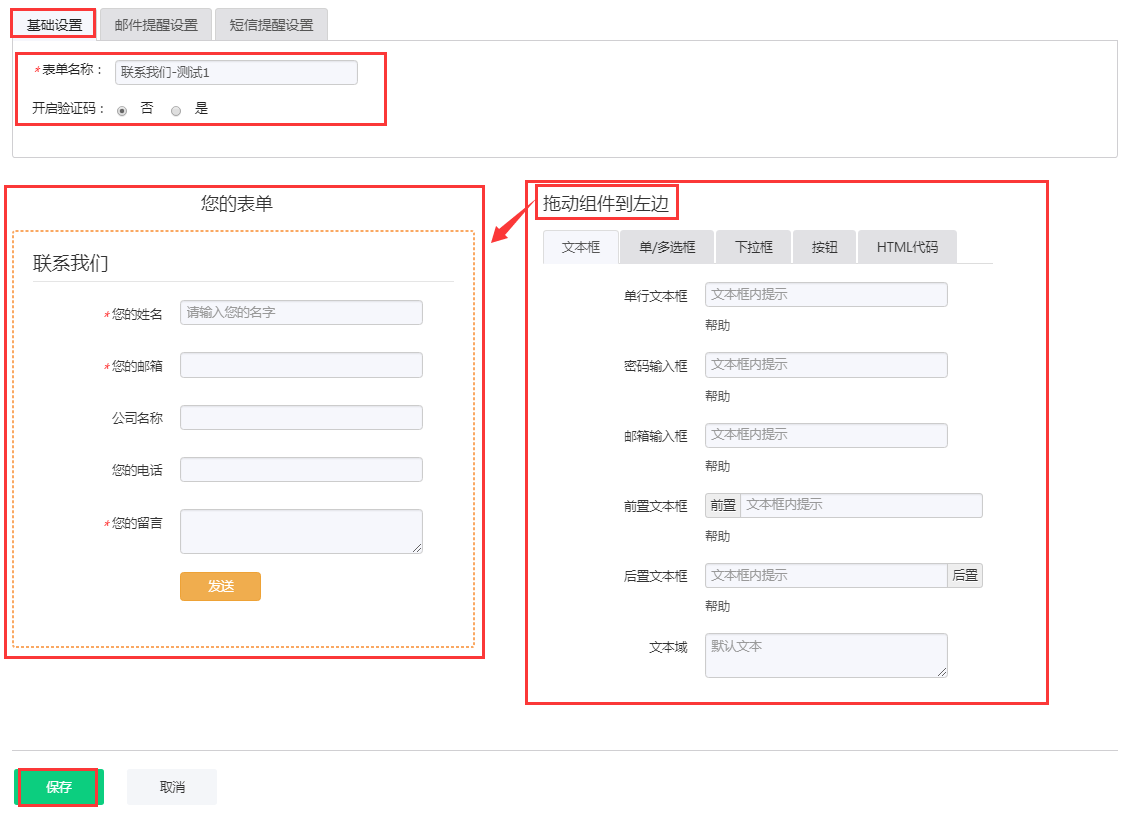Viewport: 1125px width, 813px height.
Task: Open the 帮助 link under 单行文本框
Action: click(x=717, y=324)
